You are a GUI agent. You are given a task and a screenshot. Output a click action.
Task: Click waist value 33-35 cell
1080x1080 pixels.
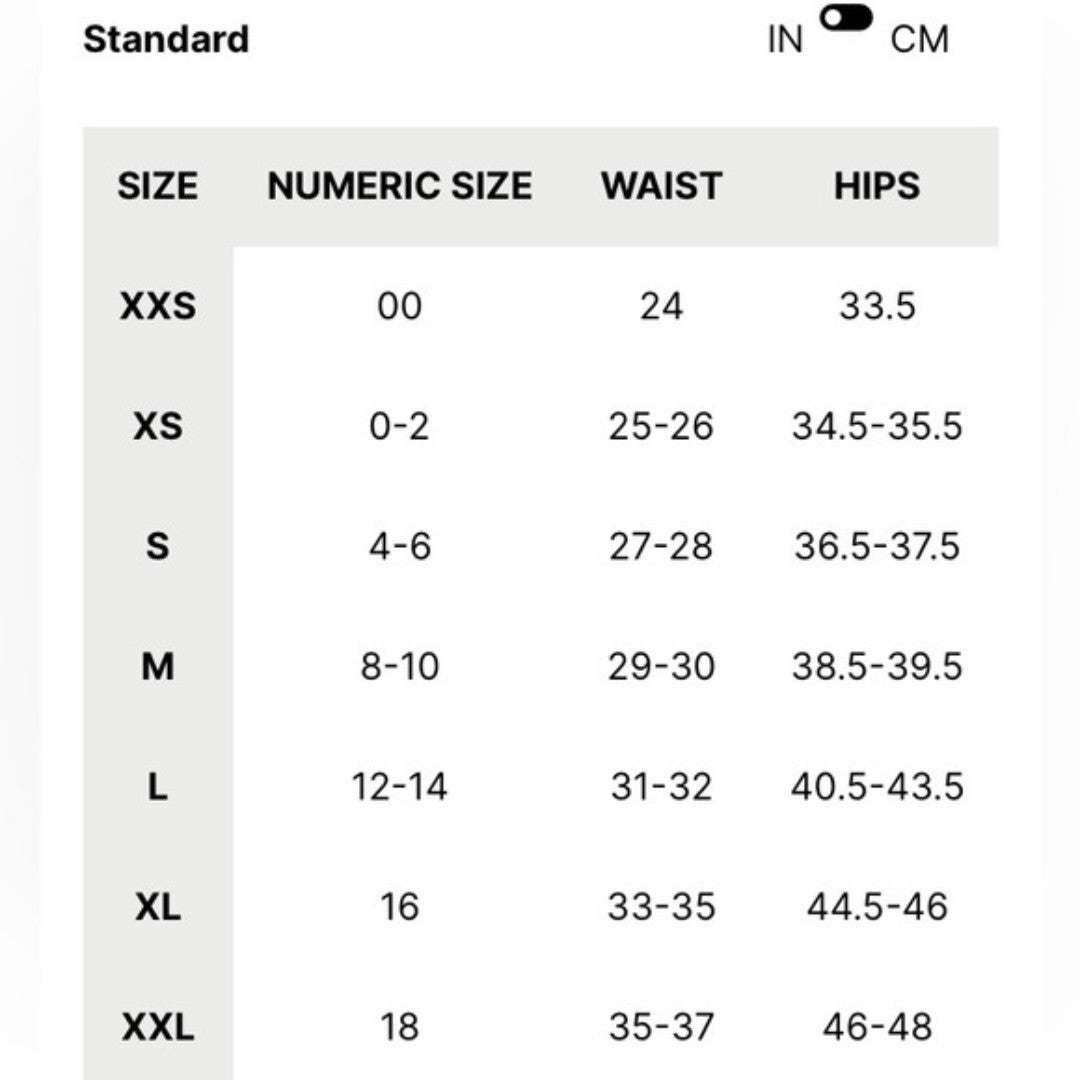pyautogui.click(x=661, y=906)
